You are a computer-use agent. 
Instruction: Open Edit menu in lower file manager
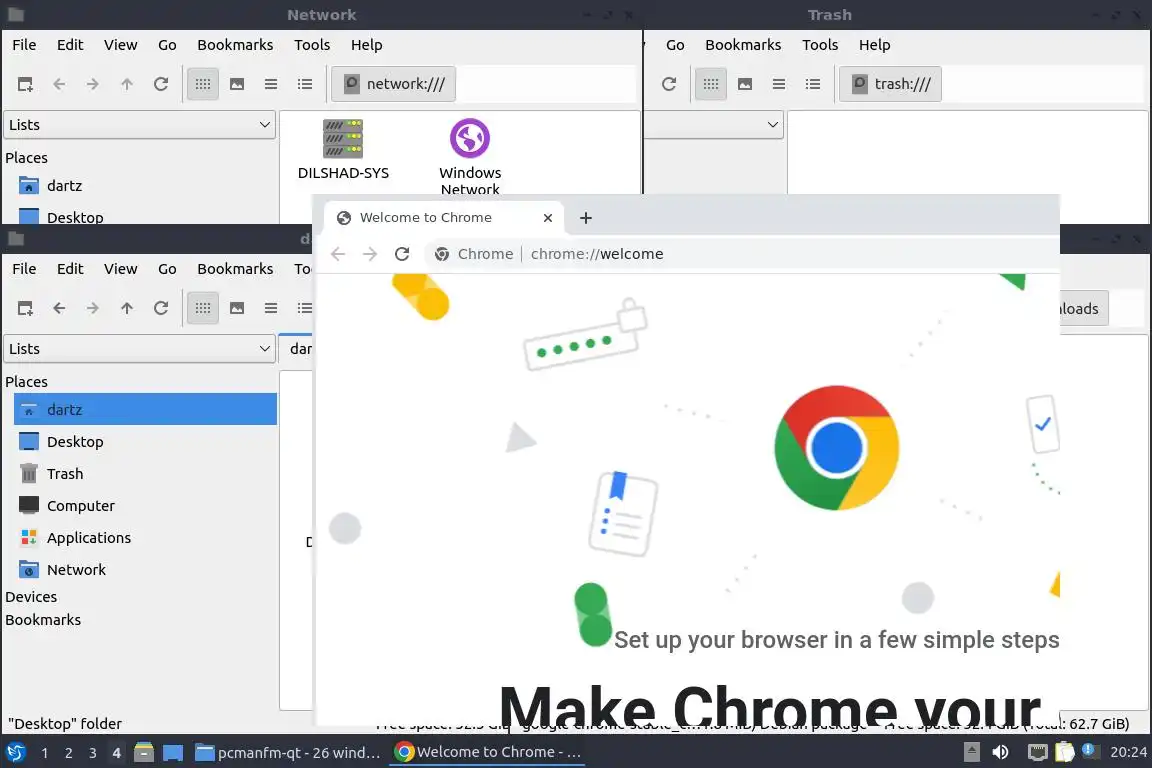pyautogui.click(x=70, y=269)
